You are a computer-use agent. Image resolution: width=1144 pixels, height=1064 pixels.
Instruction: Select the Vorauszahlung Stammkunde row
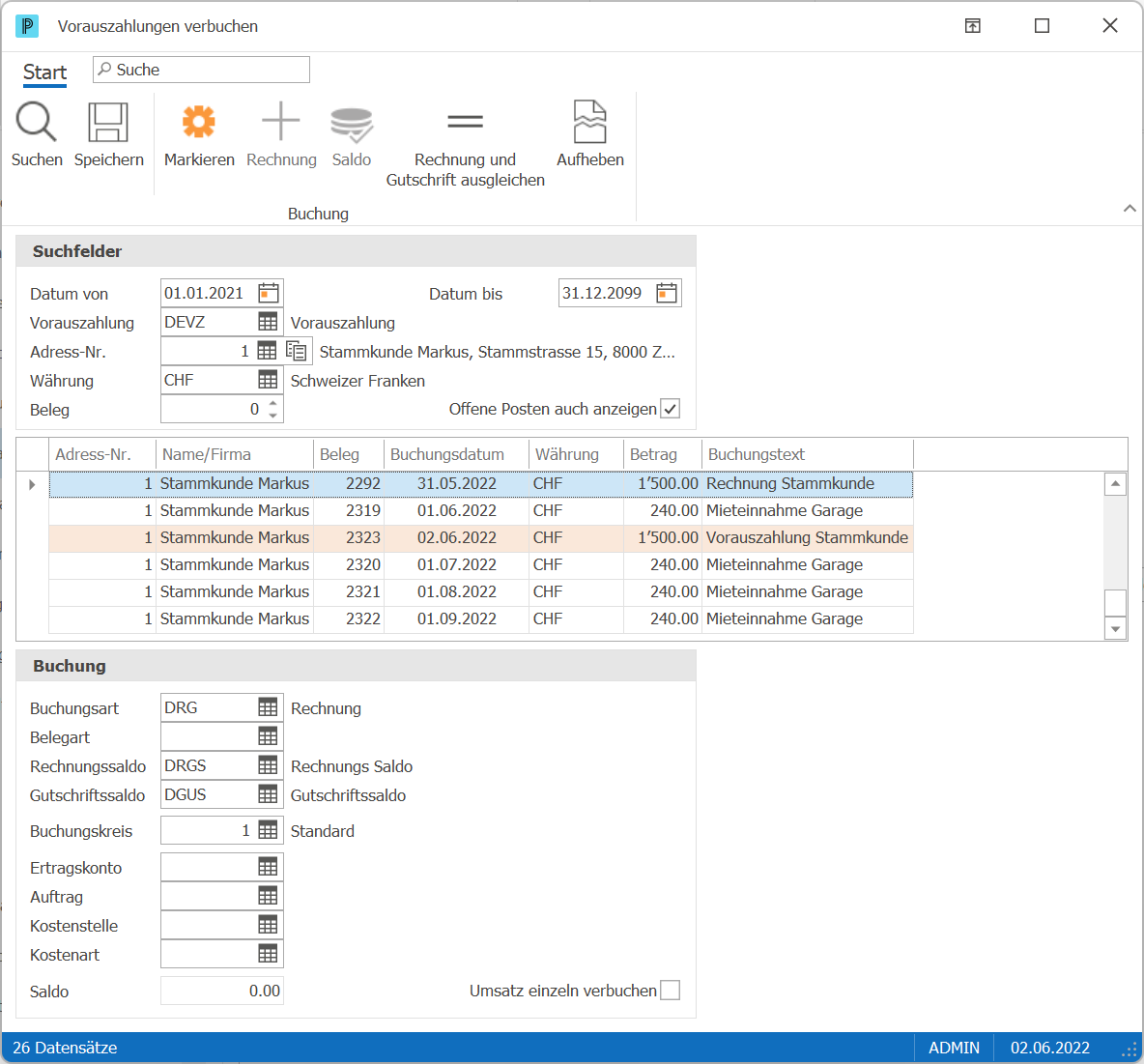pos(481,538)
